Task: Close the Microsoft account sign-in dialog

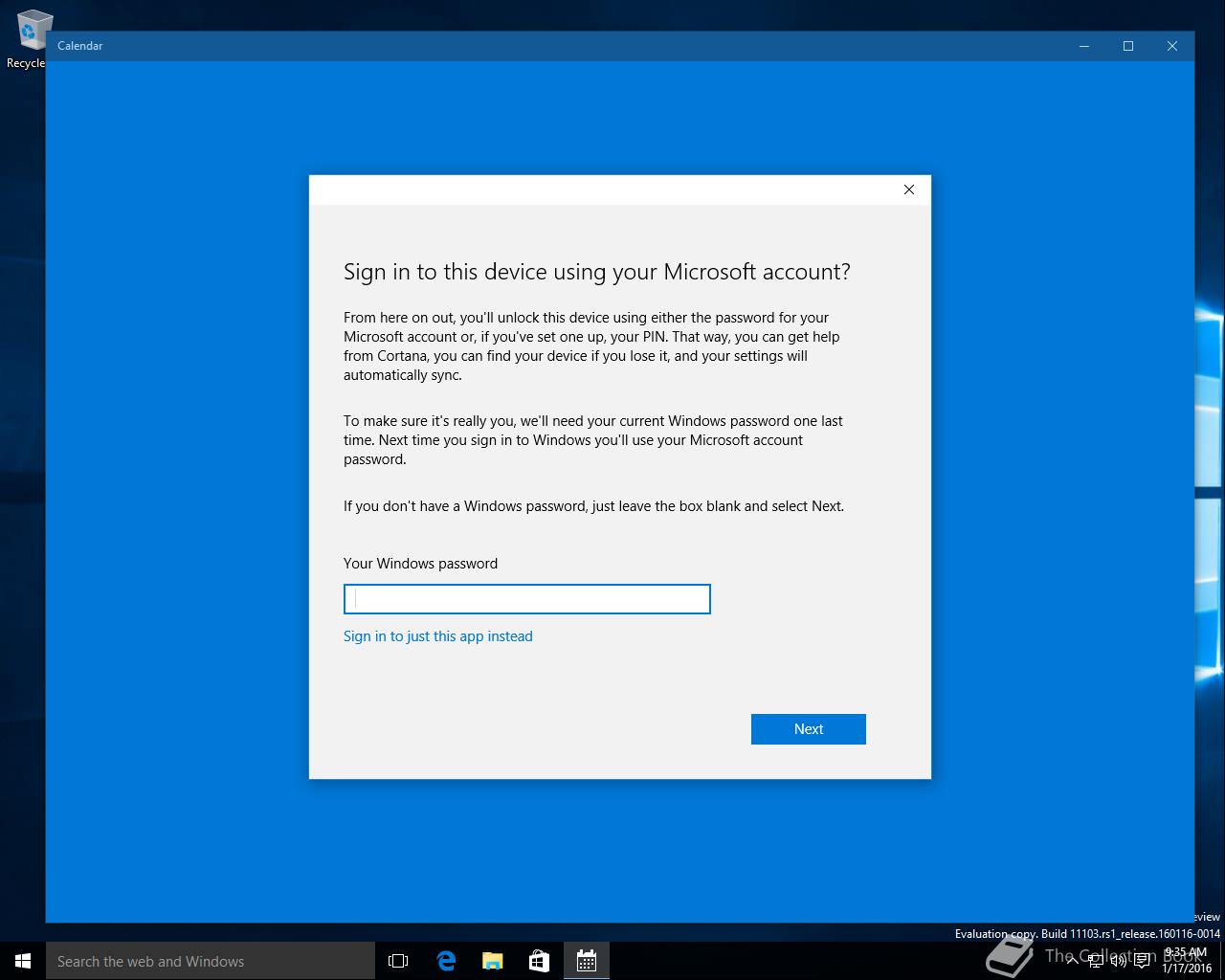Action: click(909, 189)
